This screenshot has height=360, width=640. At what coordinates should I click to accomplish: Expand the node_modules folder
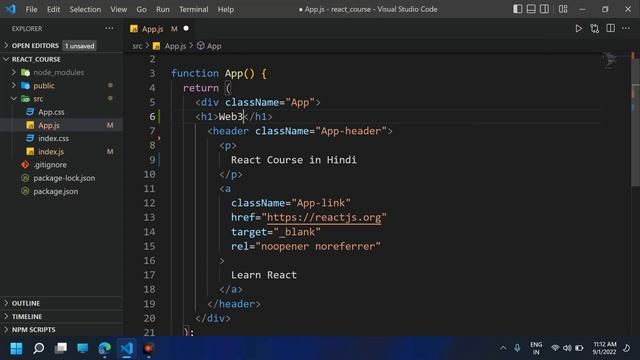pos(58,72)
